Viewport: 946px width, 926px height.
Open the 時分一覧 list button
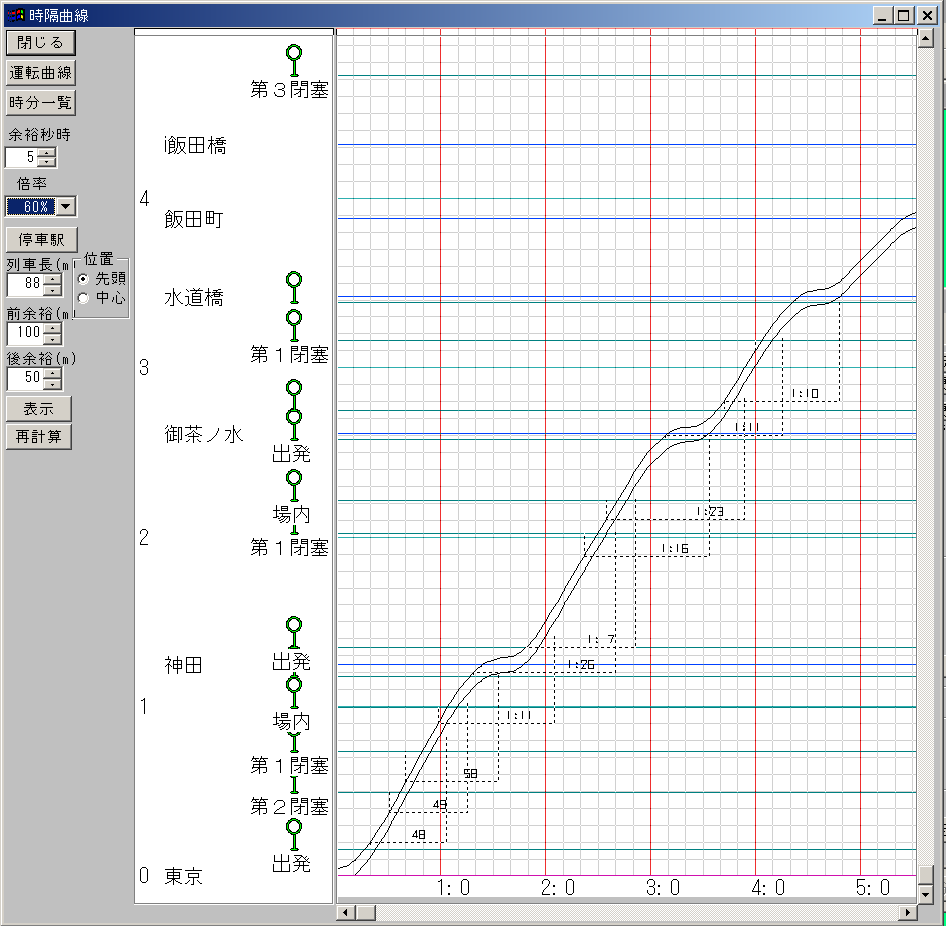(x=40, y=103)
